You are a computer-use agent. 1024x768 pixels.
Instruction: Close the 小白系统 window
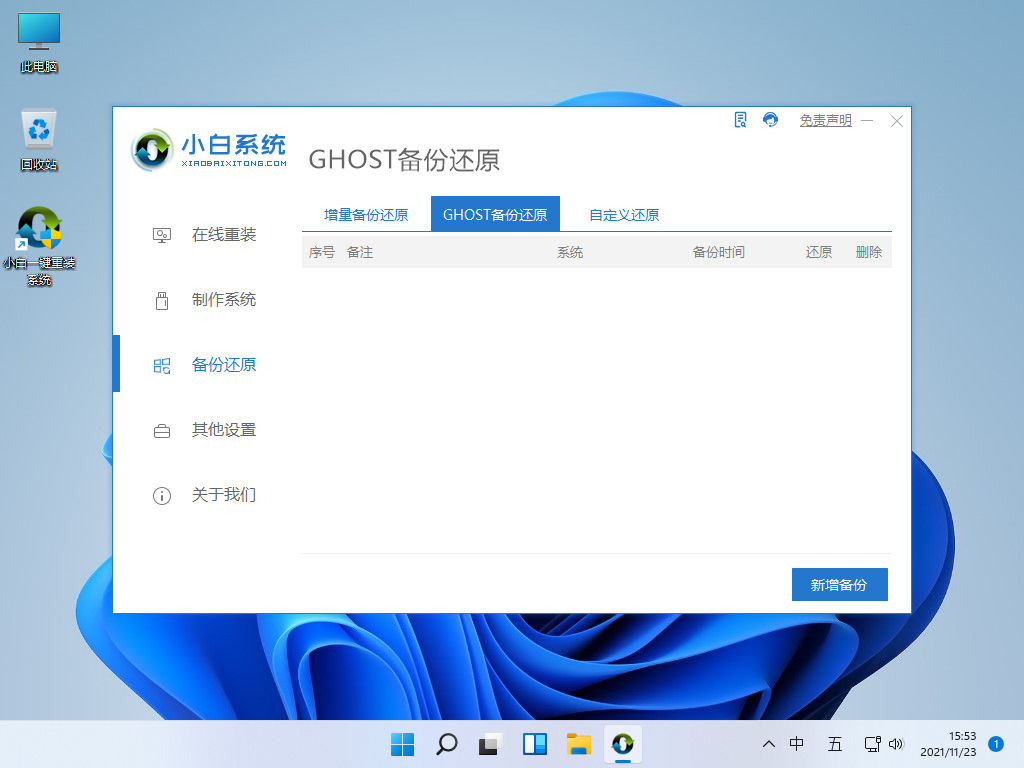pyautogui.click(x=897, y=121)
